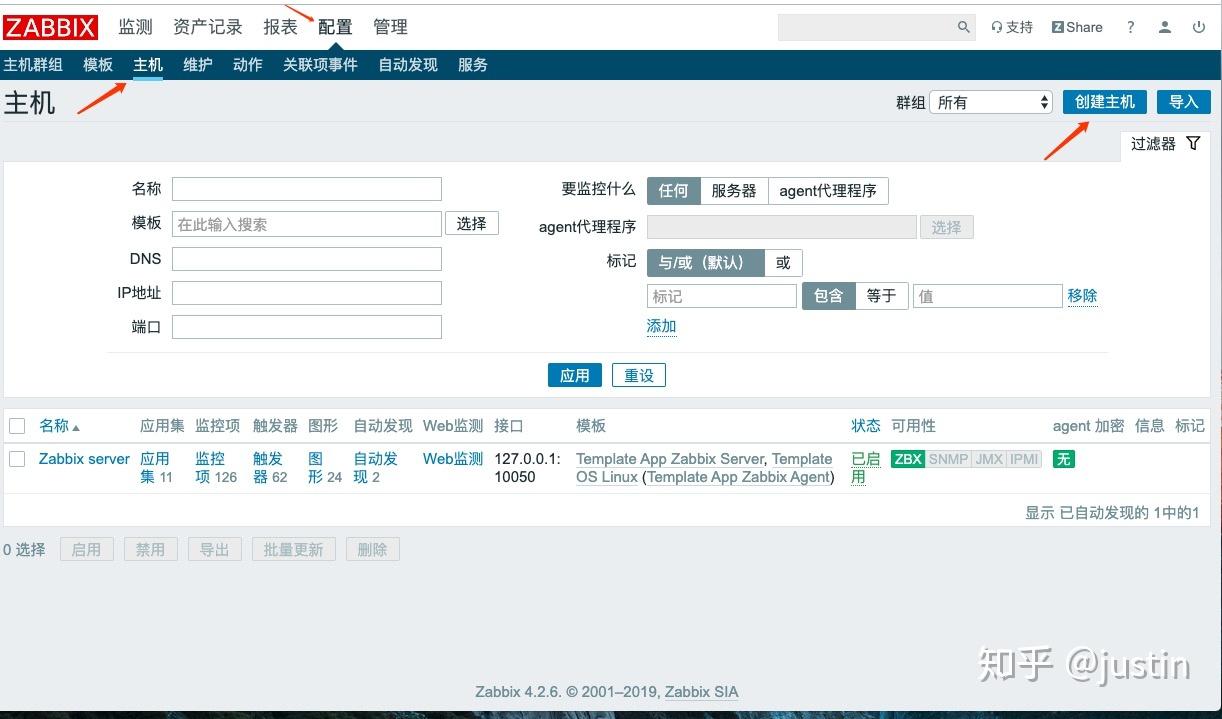Click the user profile icon

pyautogui.click(x=1164, y=27)
